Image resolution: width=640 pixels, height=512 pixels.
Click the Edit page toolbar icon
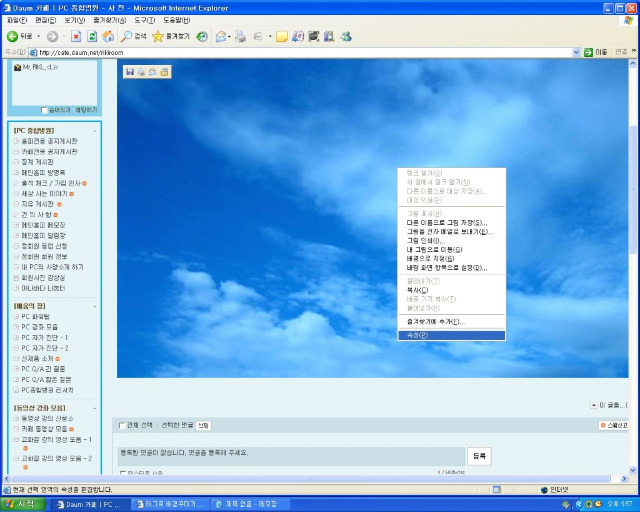[x=258, y=37]
